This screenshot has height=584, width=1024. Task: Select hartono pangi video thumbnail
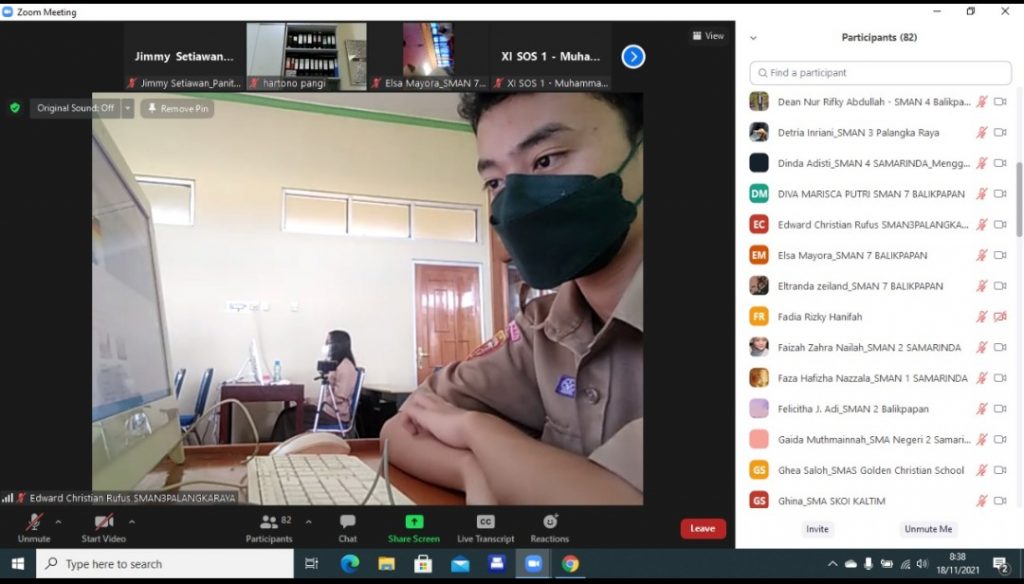(x=306, y=56)
